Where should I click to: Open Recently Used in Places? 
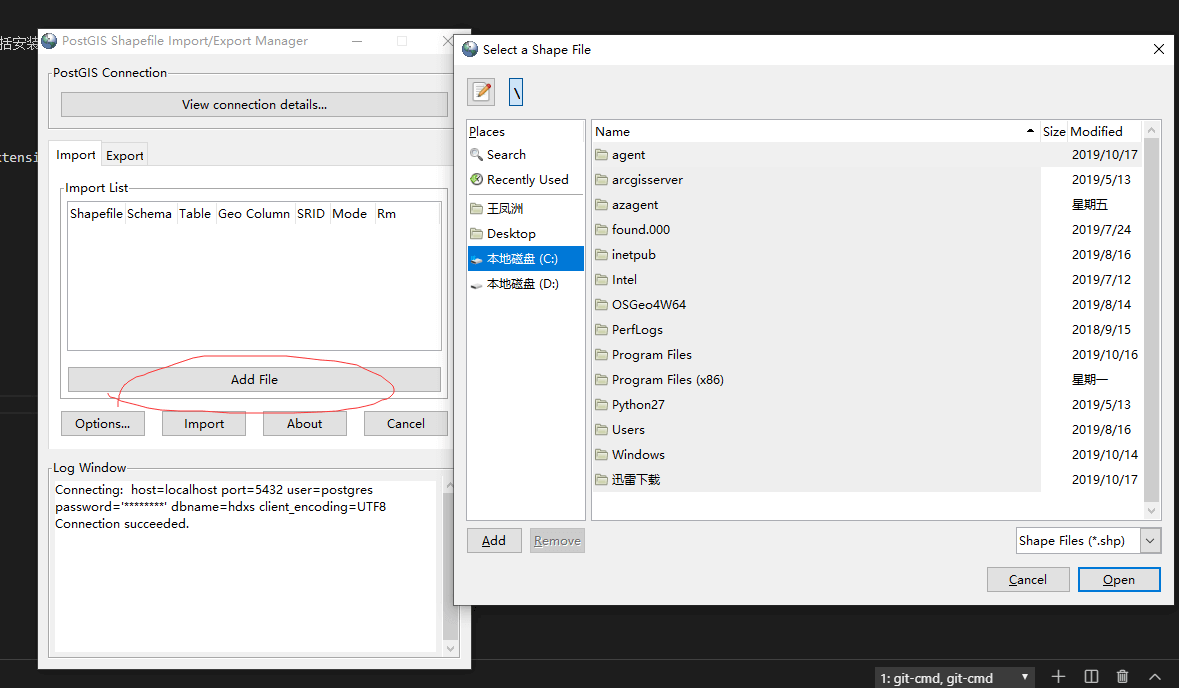click(x=527, y=180)
